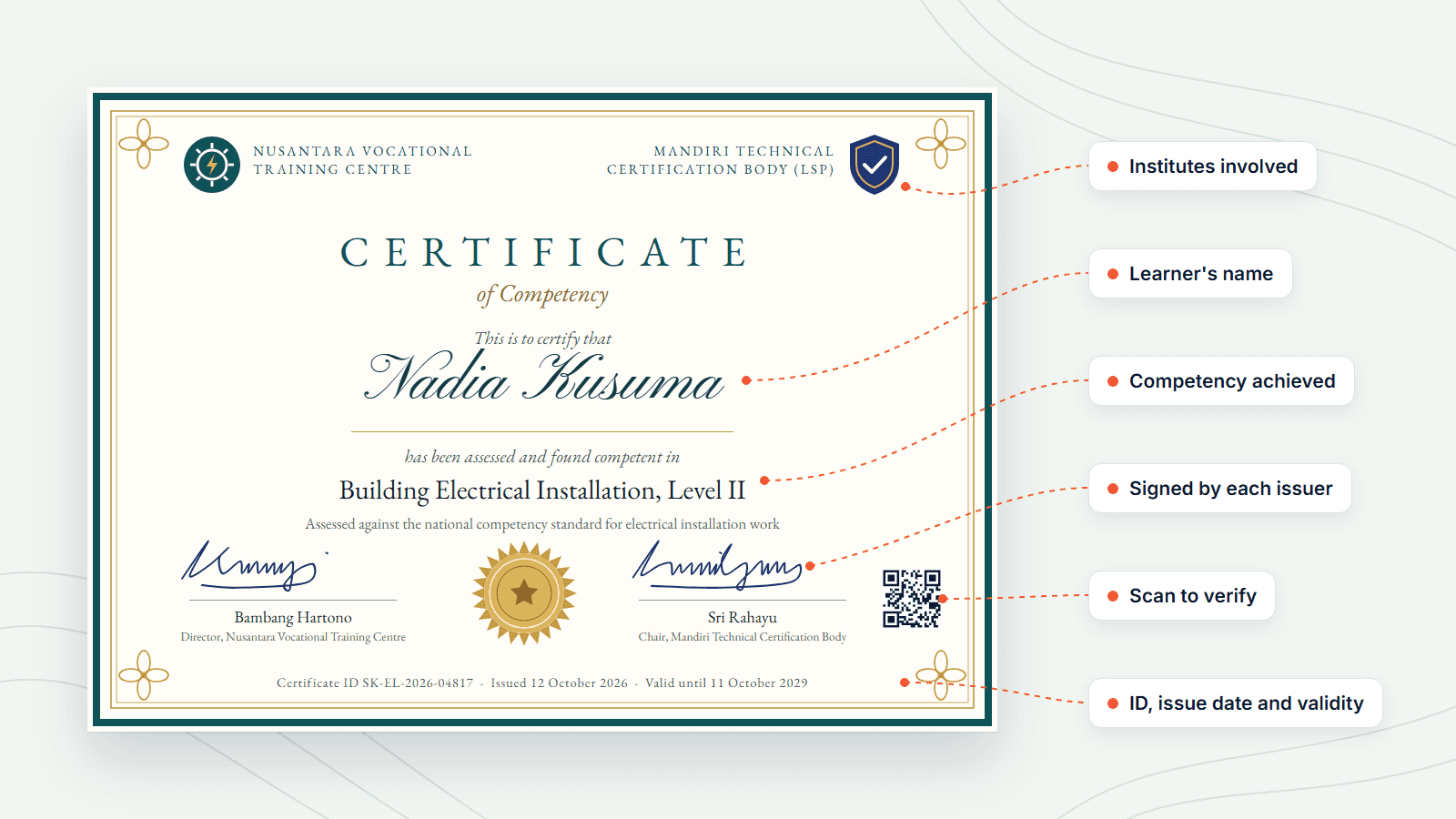This screenshot has width=1456, height=819.
Task: Click Certificate ID SK-EL-2026-04817
Action: pyautogui.click(x=375, y=683)
